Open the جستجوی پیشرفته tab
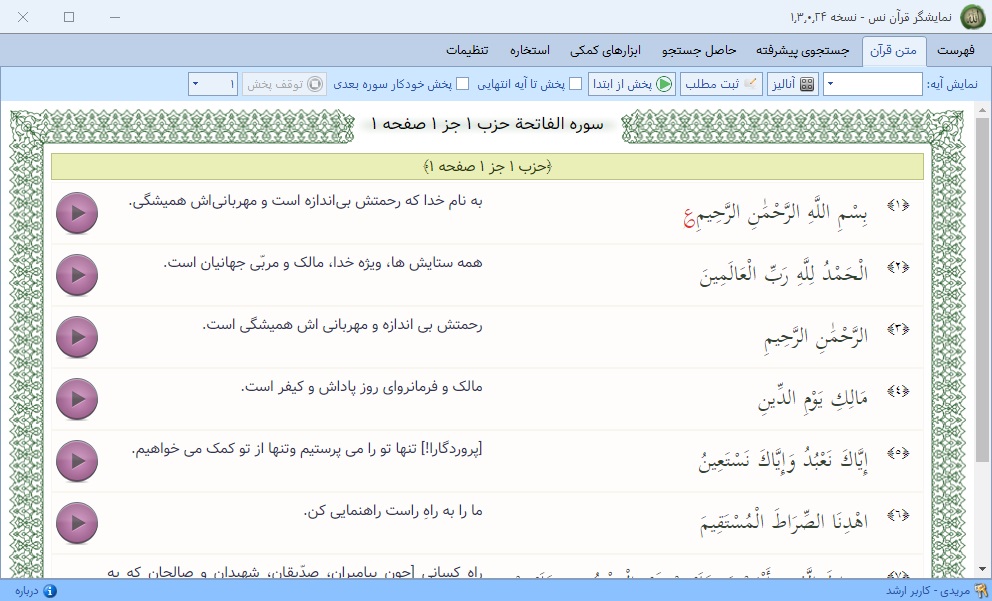This screenshot has width=992, height=601. [803, 51]
